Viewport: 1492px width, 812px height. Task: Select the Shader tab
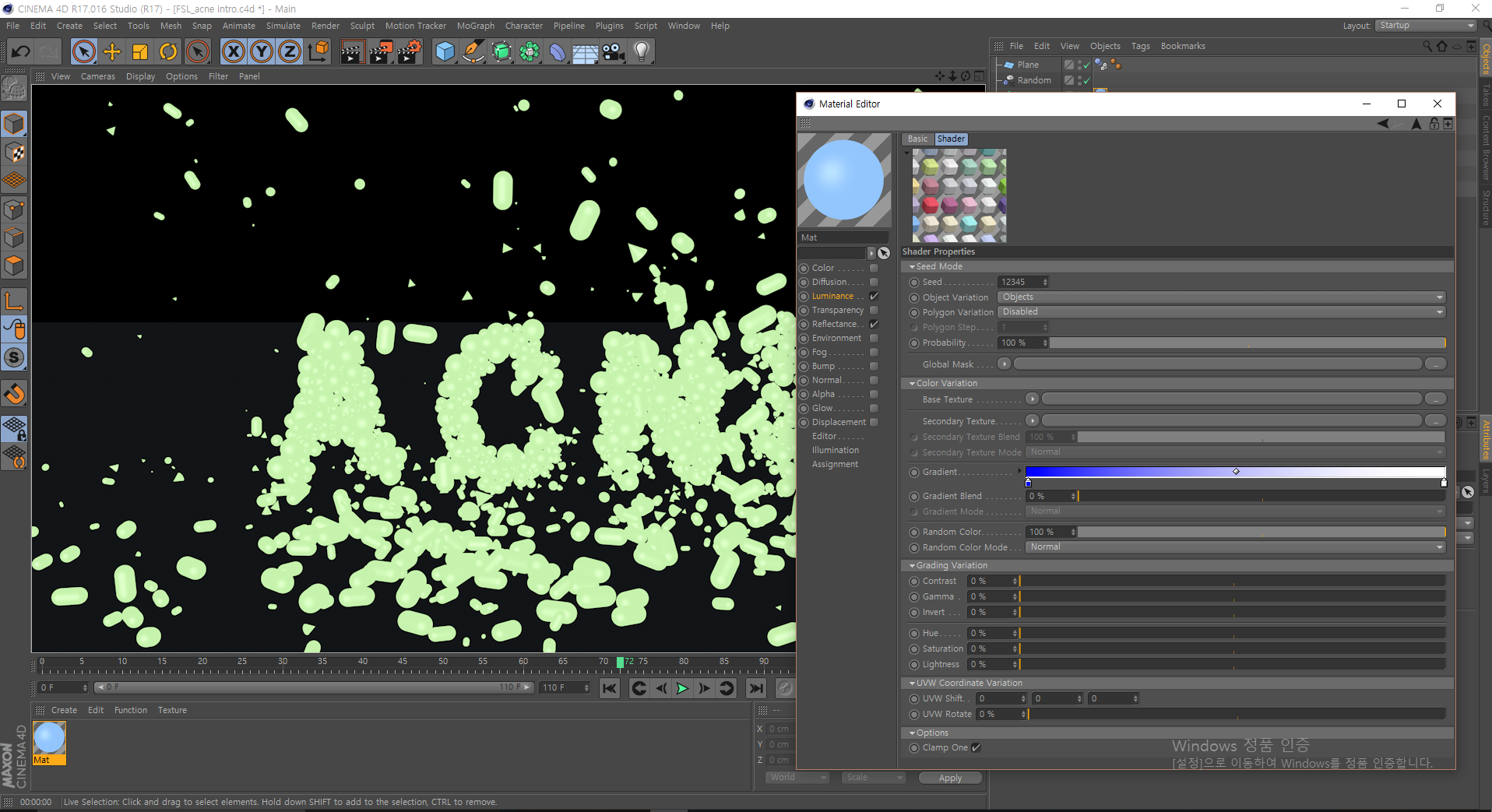[x=951, y=139]
